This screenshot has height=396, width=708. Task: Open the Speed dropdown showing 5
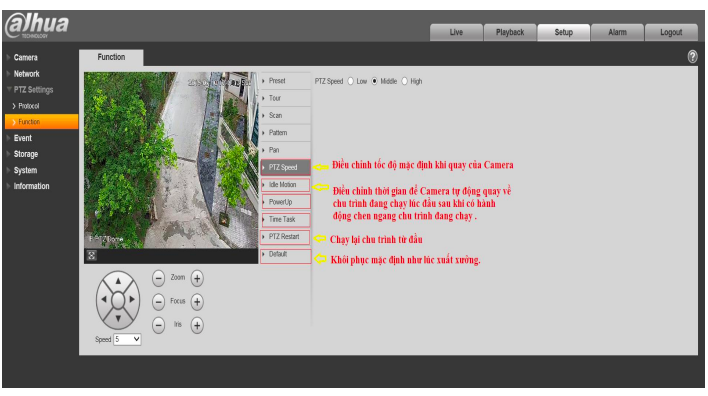127,339
